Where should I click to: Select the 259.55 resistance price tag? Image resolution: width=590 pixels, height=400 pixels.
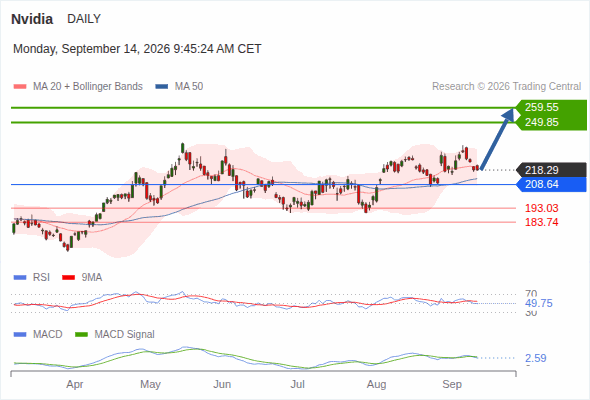(552, 107)
